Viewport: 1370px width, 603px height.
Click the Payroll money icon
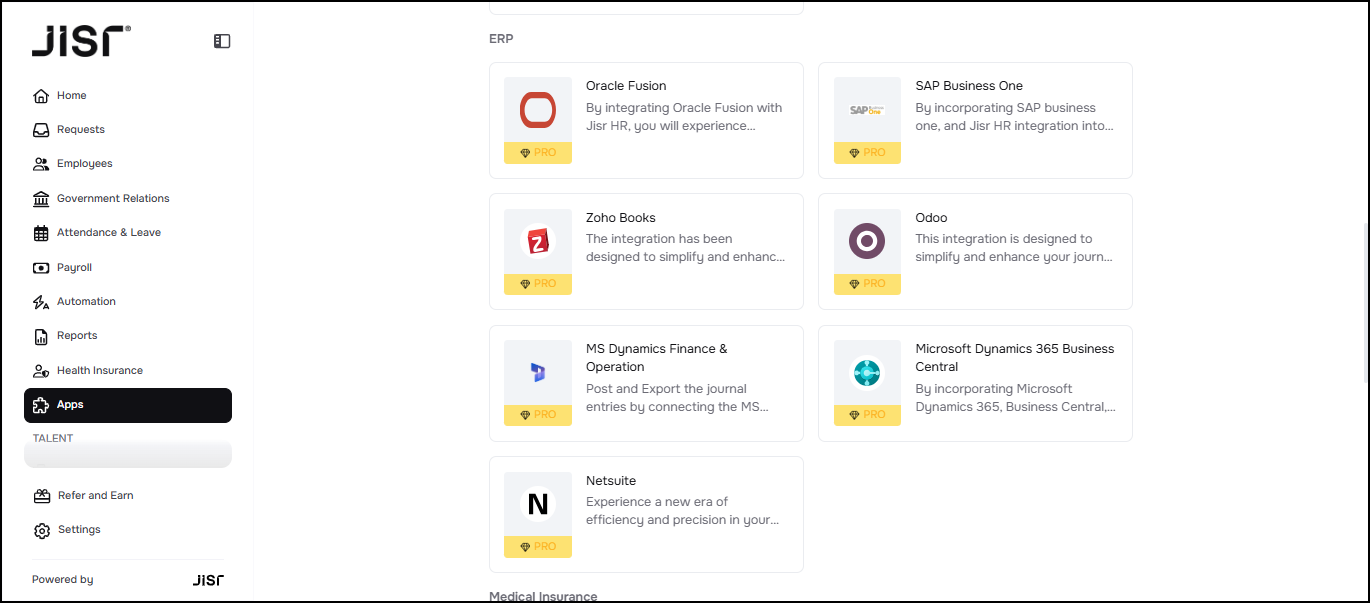click(41, 268)
